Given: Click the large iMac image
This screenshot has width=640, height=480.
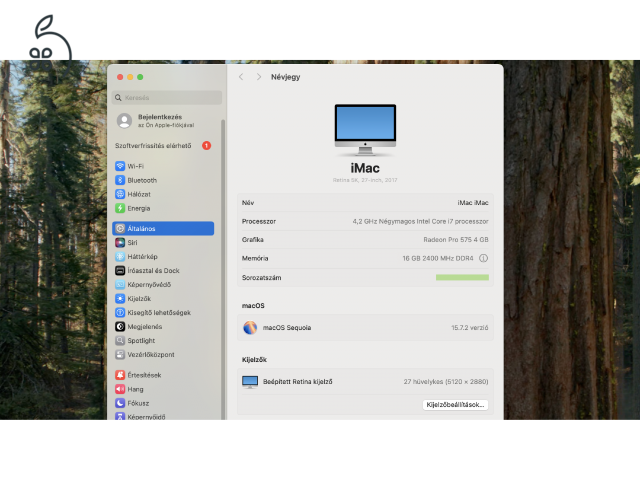Looking at the screenshot, I should pyautogui.click(x=365, y=130).
